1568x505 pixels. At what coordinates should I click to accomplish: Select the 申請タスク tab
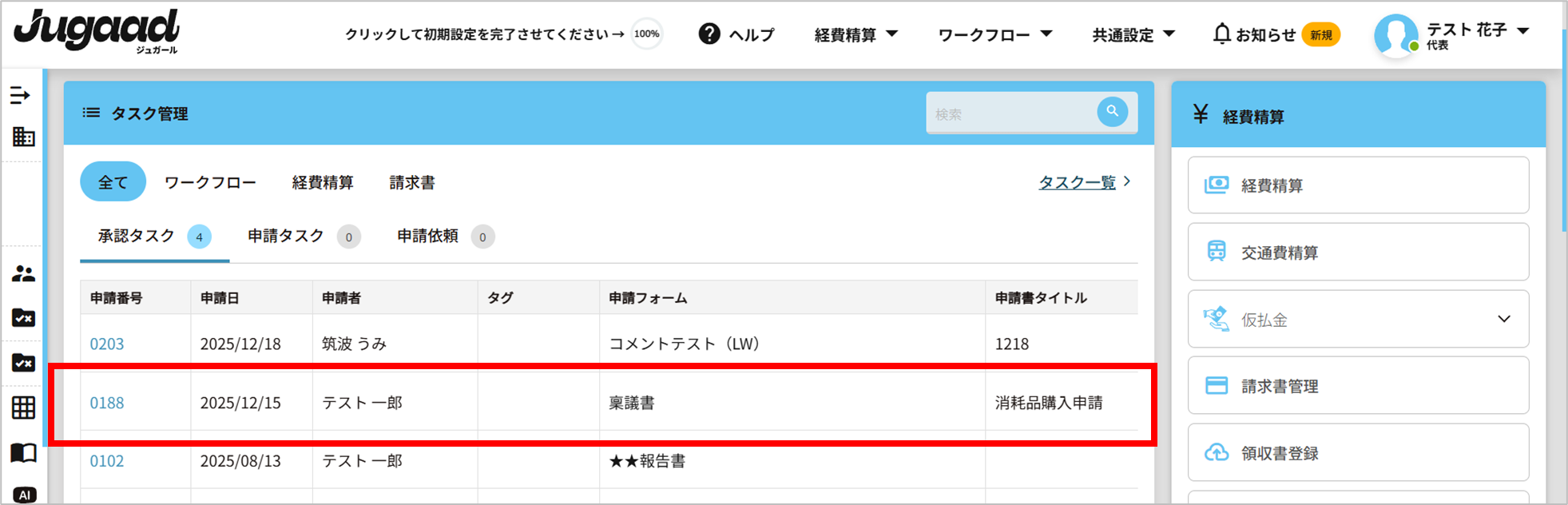click(286, 236)
